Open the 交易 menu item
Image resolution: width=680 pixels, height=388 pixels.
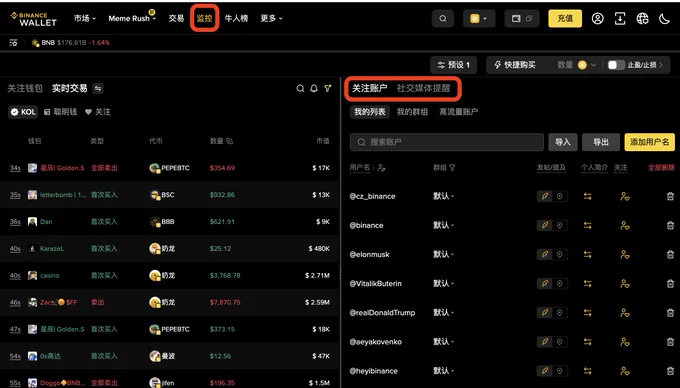pos(176,18)
